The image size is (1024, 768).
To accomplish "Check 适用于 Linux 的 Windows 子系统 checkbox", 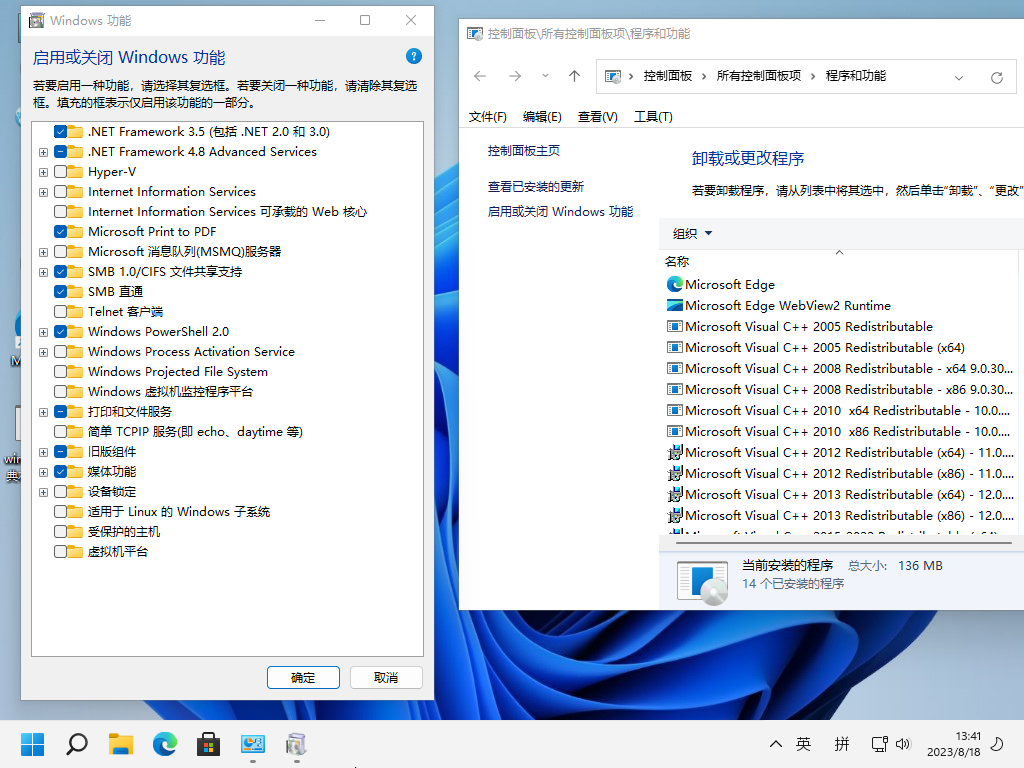I will tap(60, 511).
